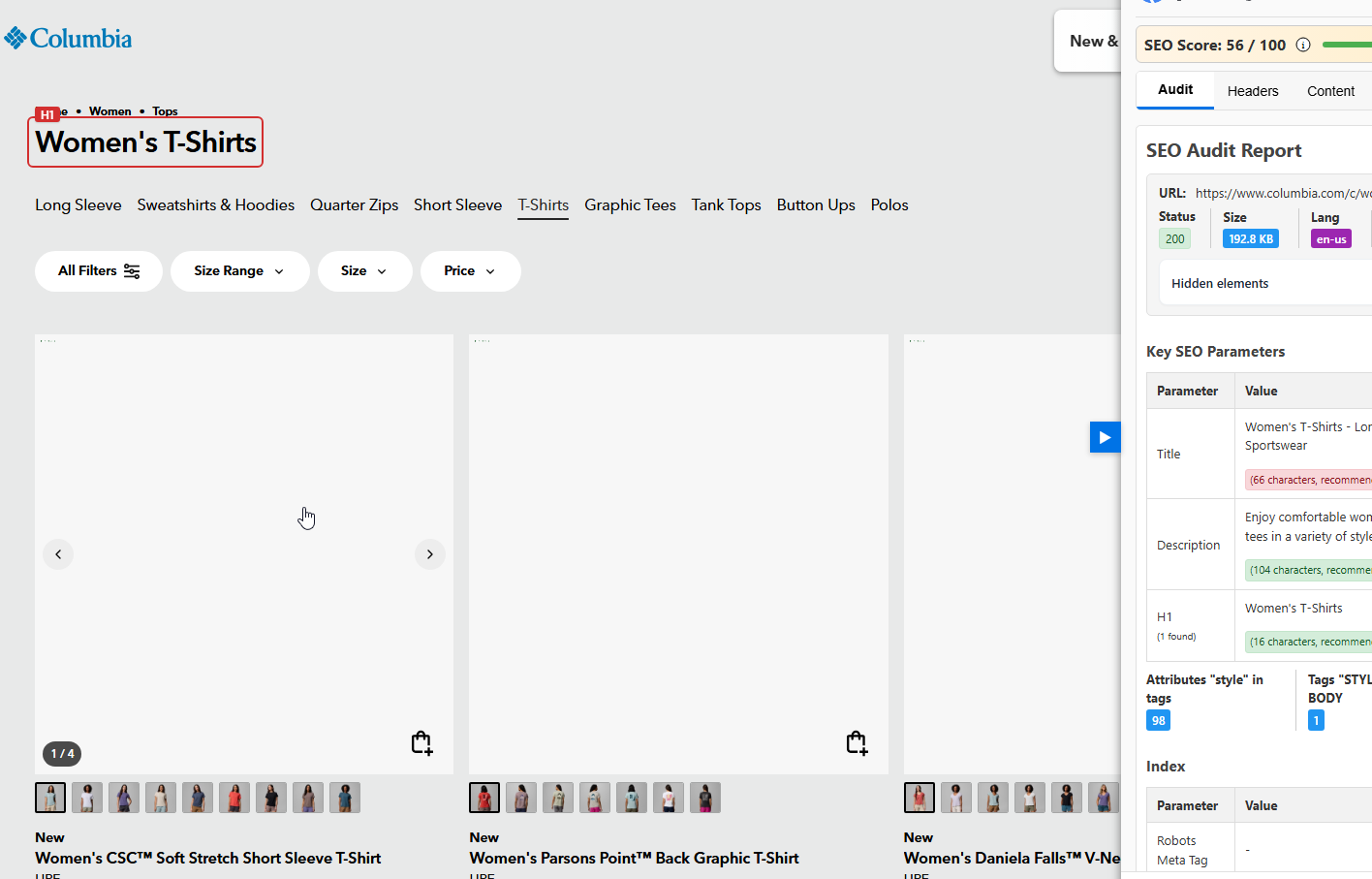
Task: Open the Graphic Tees category
Action: (x=630, y=205)
